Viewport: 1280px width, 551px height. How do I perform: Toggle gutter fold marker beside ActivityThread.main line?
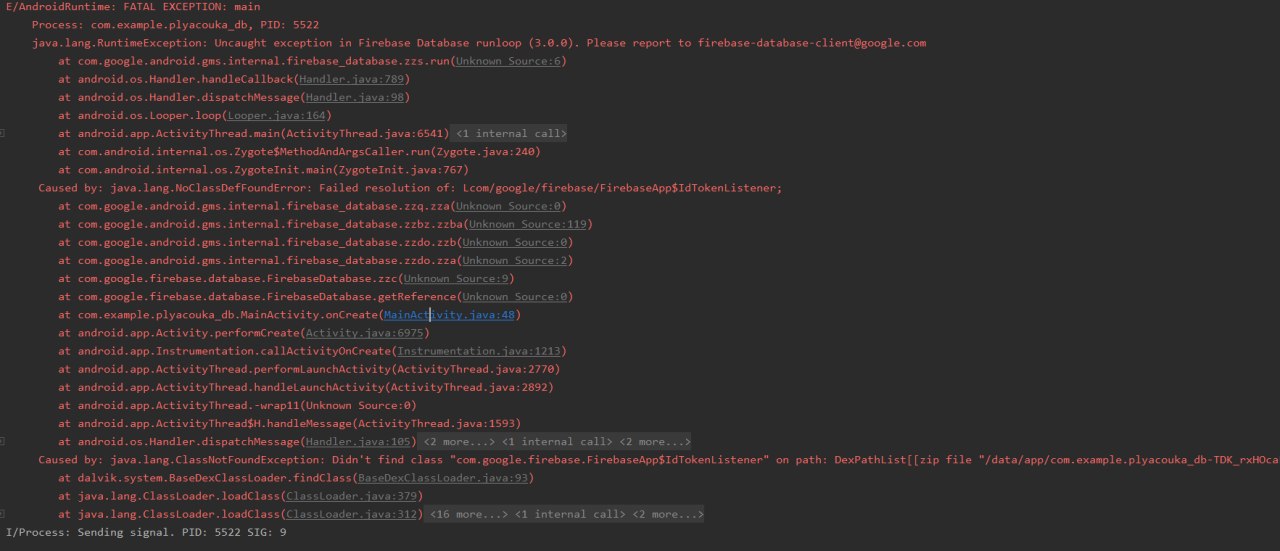point(3,133)
